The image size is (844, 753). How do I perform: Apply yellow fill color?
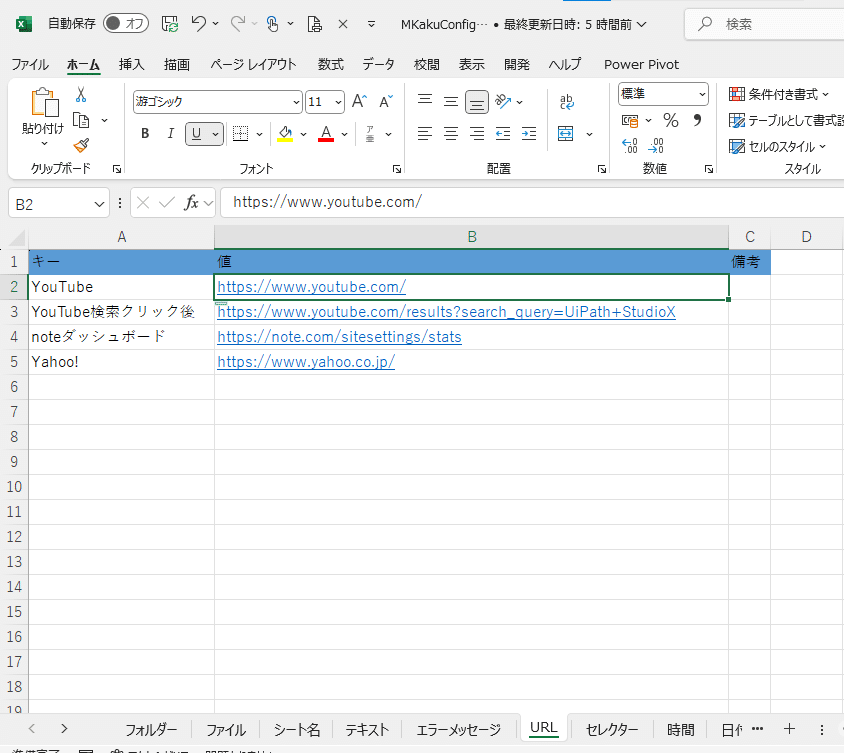(x=285, y=133)
